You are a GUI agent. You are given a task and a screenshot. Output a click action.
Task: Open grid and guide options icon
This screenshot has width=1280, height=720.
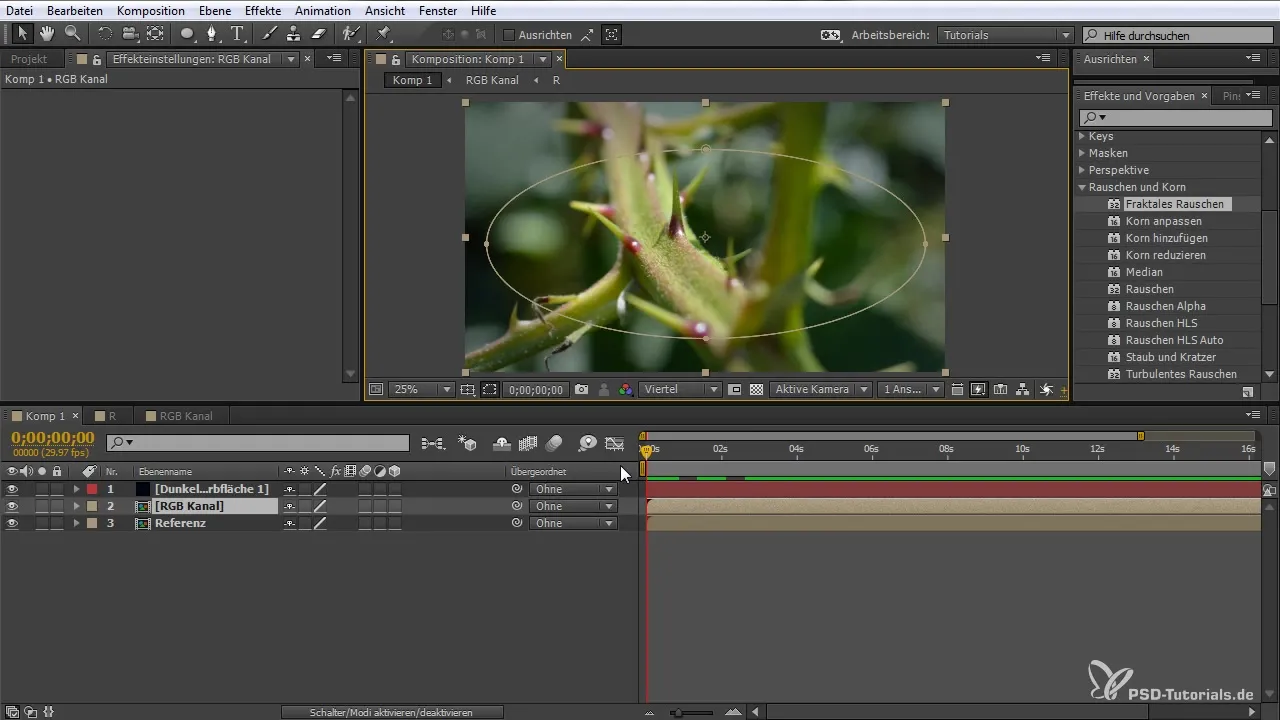(468, 389)
